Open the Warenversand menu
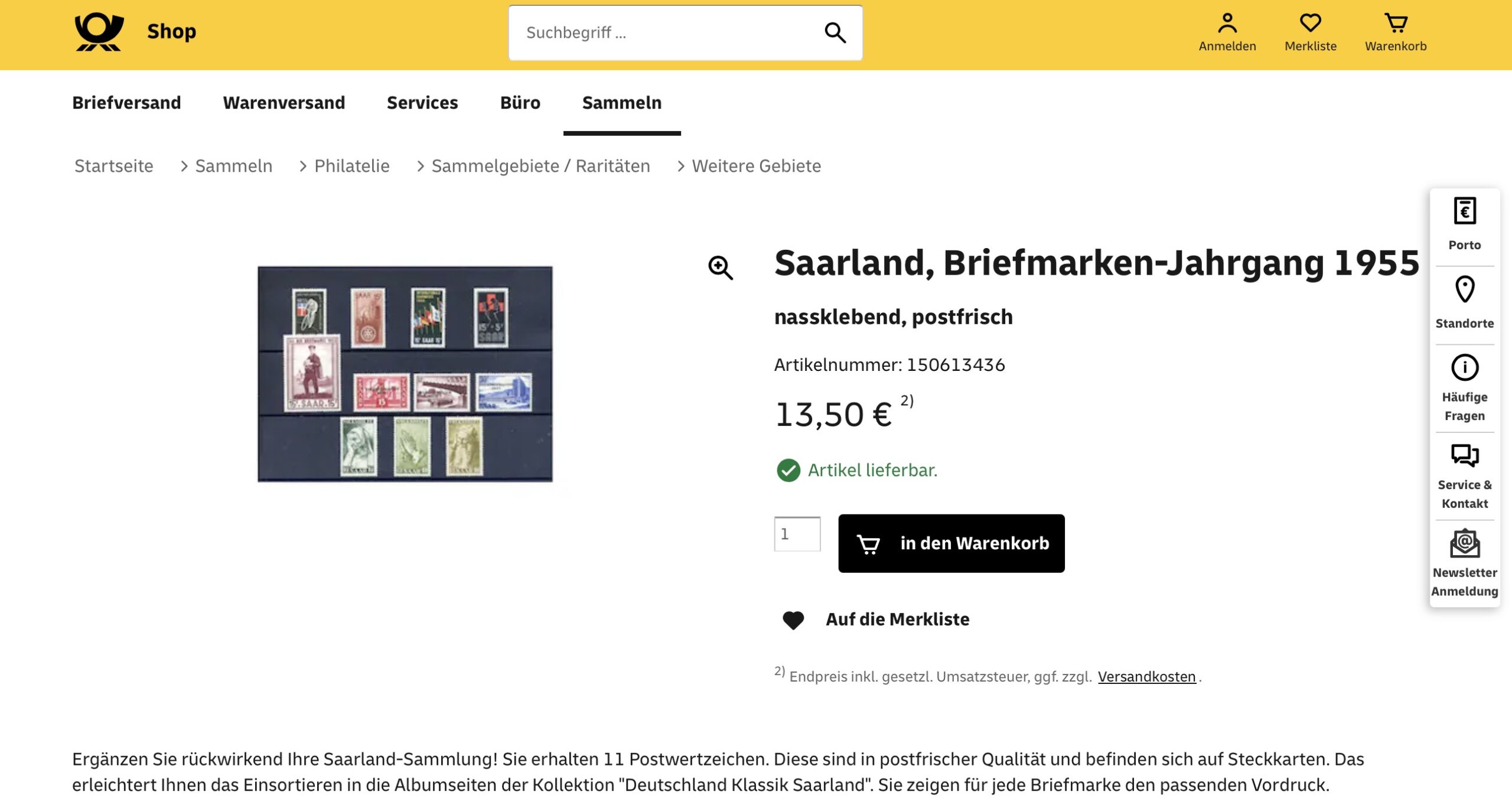Image resolution: width=1512 pixels, height=805 pixels. 284,103
